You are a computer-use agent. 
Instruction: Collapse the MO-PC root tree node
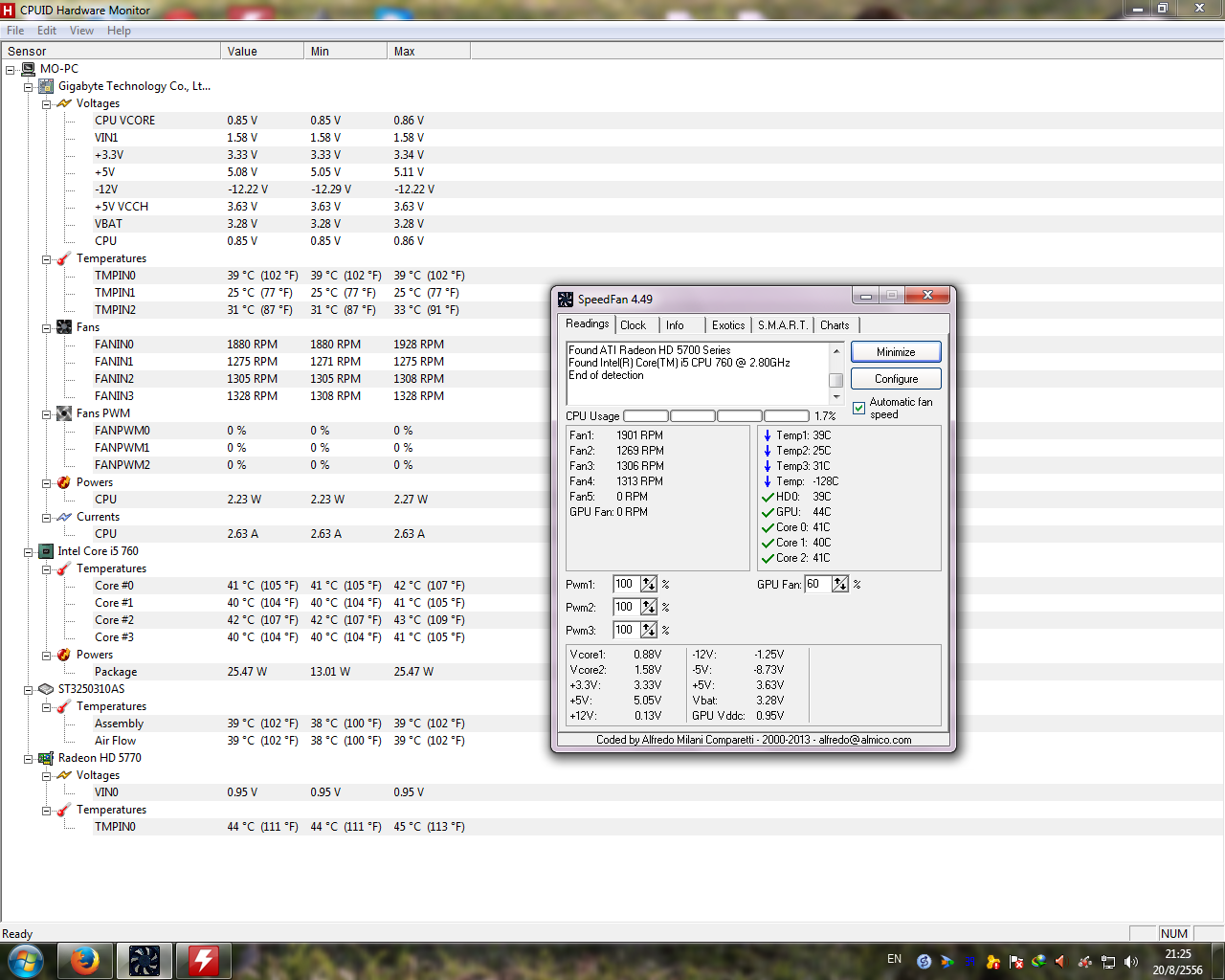[11, 70]
